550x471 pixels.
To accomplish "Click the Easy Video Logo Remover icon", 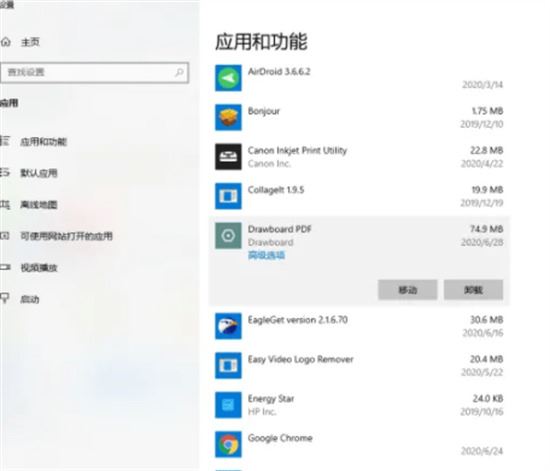I will tap(228, 365).
